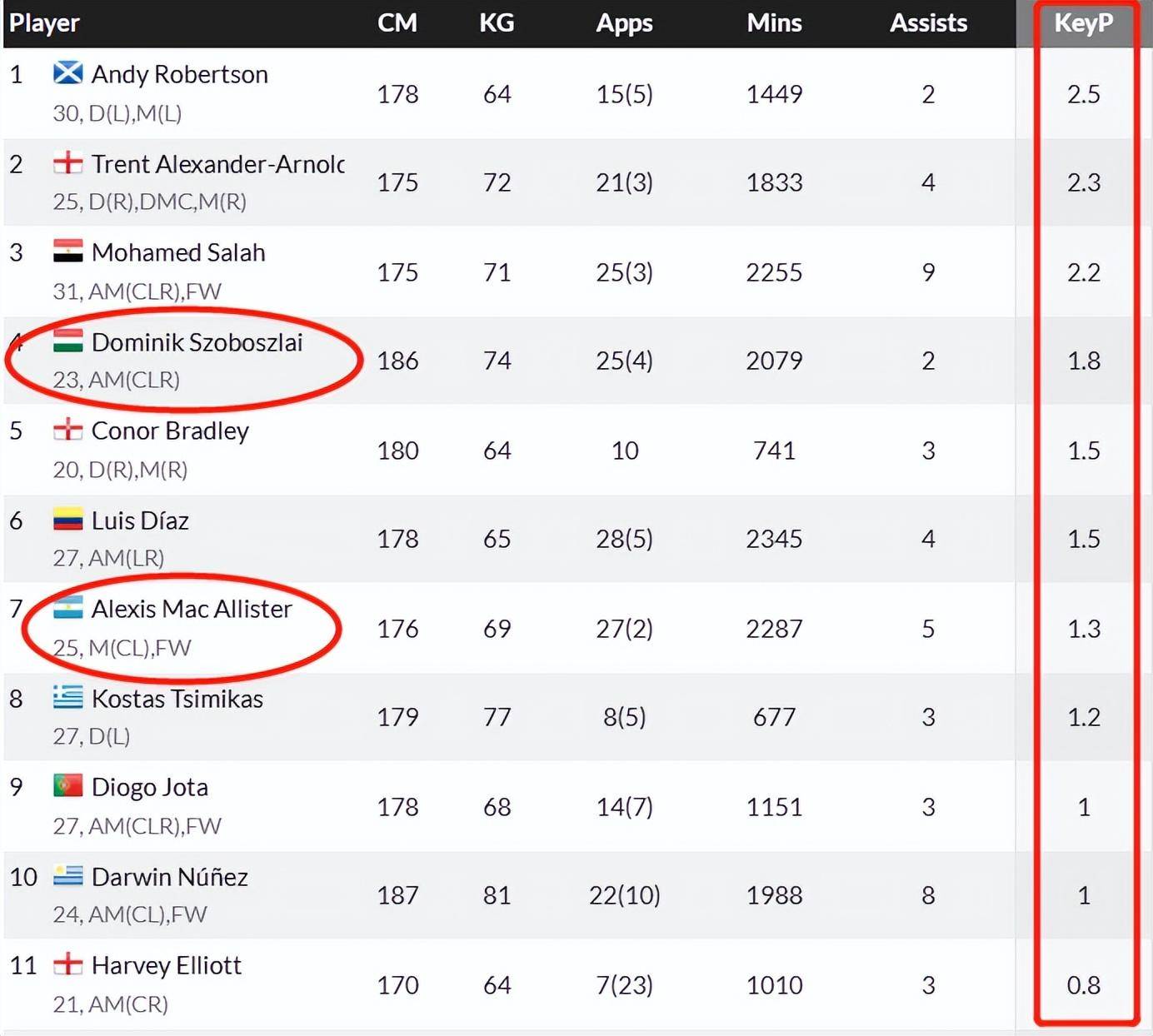Sort table by Assists column header
Screen dimensions: 1153x1036
[928, 22]
